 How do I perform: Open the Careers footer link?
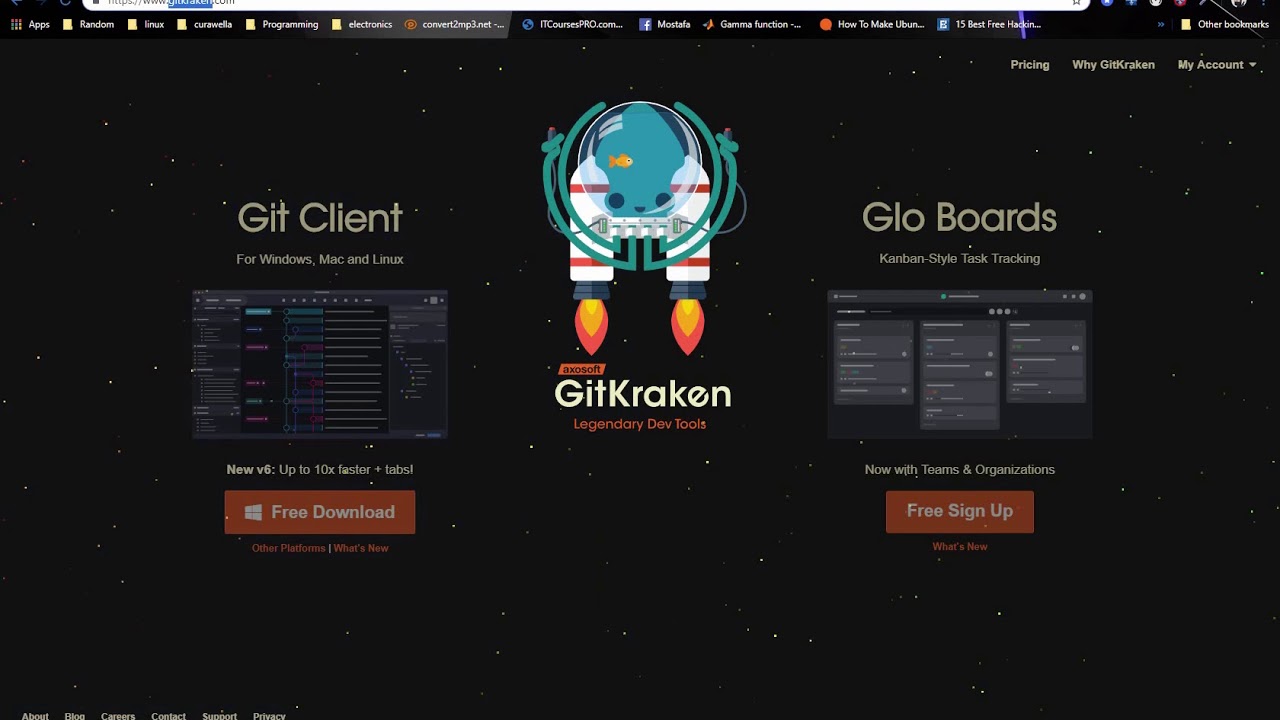[118, 716]
